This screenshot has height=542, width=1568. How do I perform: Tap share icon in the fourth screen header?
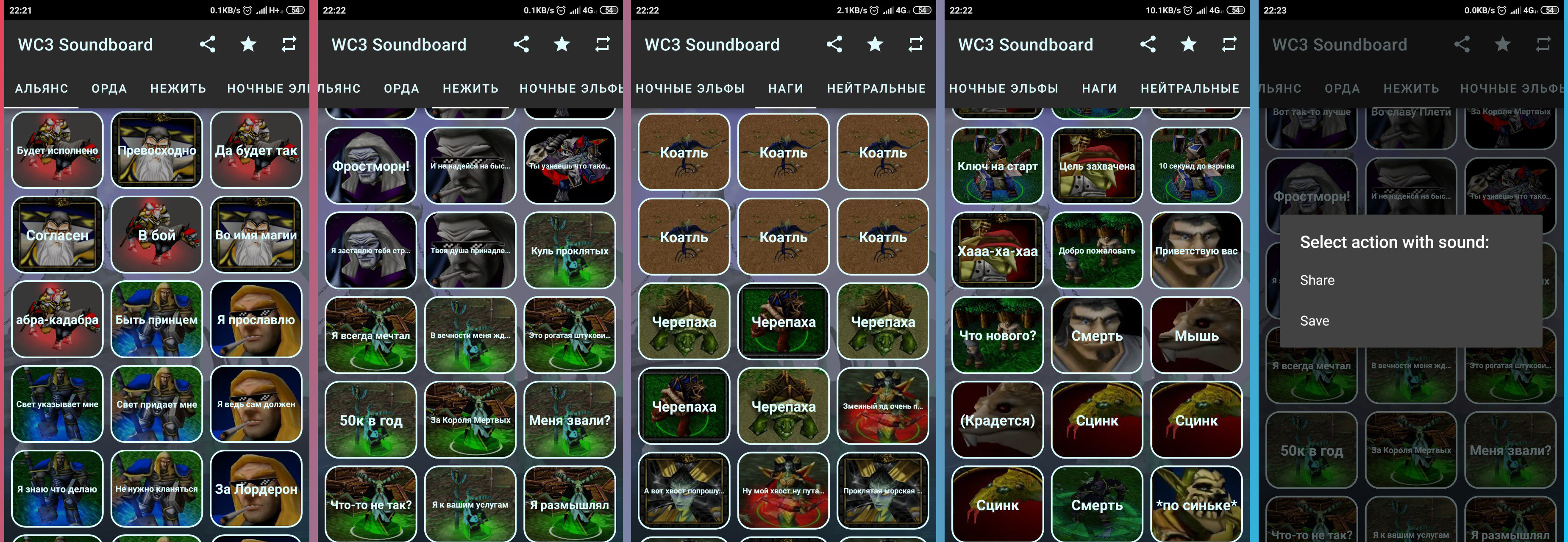point(1147,44)
